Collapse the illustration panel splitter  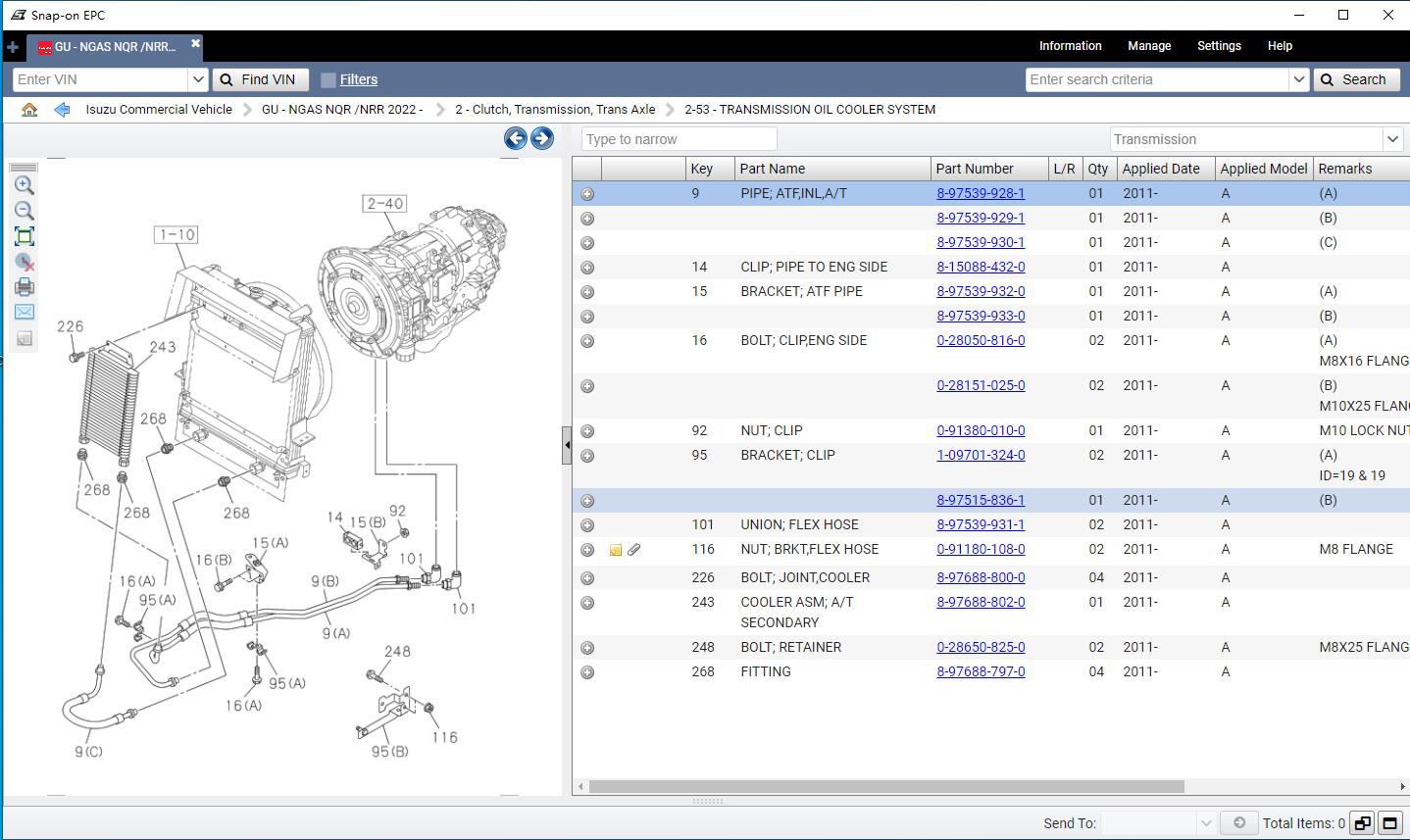(567, 445)
